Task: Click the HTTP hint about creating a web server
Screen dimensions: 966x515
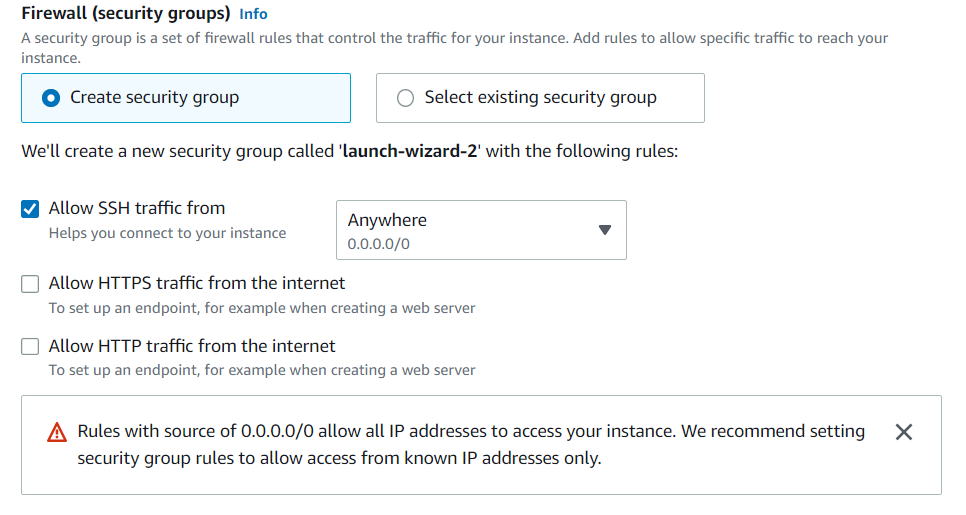Action: click(x=262, y=370)
